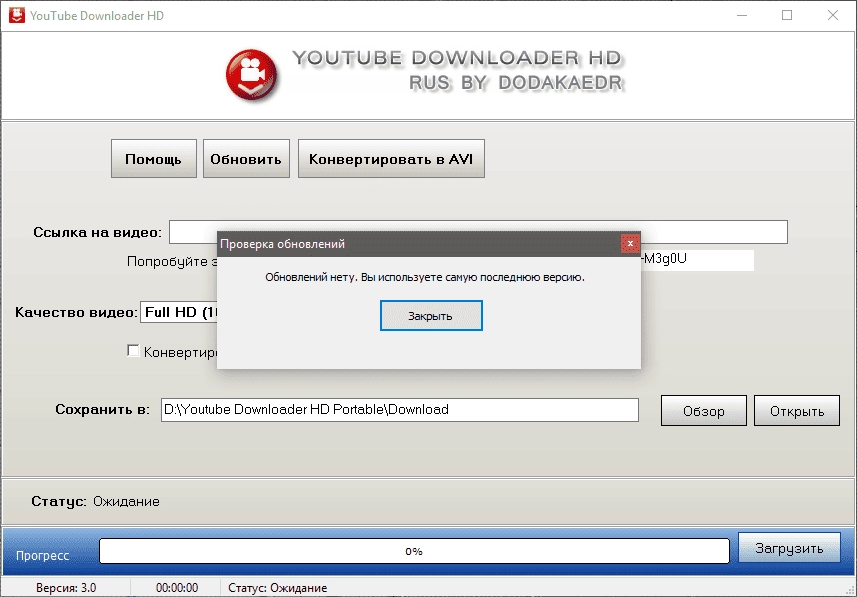Viewport: 857px width, 597px height.
Task: Click the Ссылка на видео label
Action: tap(97, 232)
